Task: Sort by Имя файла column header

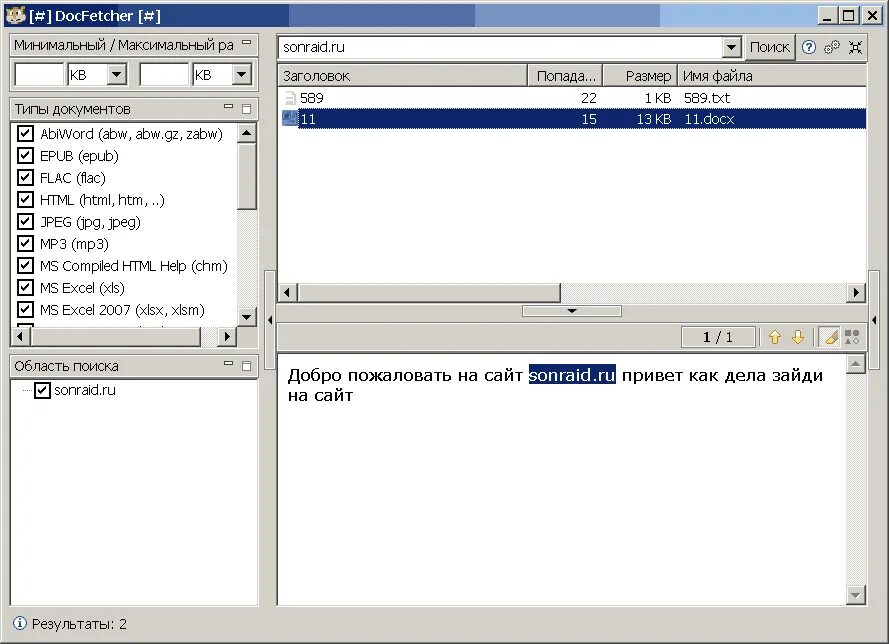Action: (x=772, y=76)
